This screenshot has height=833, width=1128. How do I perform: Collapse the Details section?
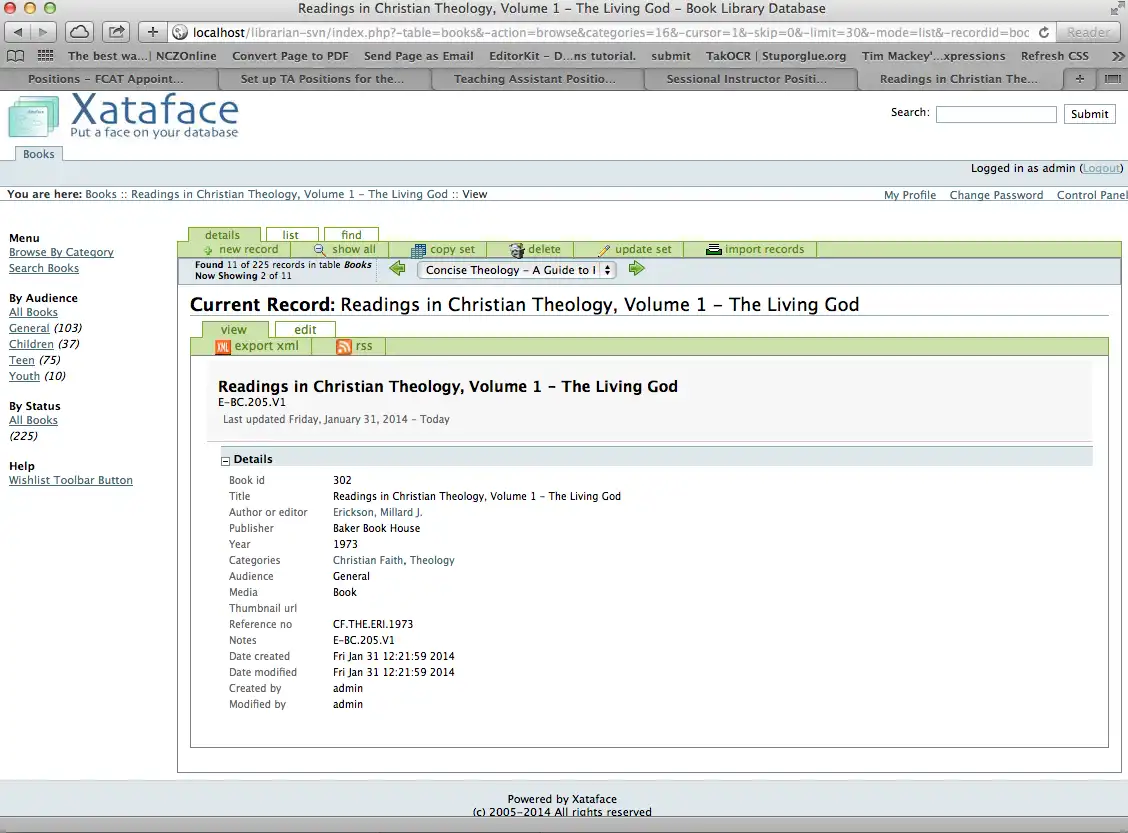[x=225, y=460]
